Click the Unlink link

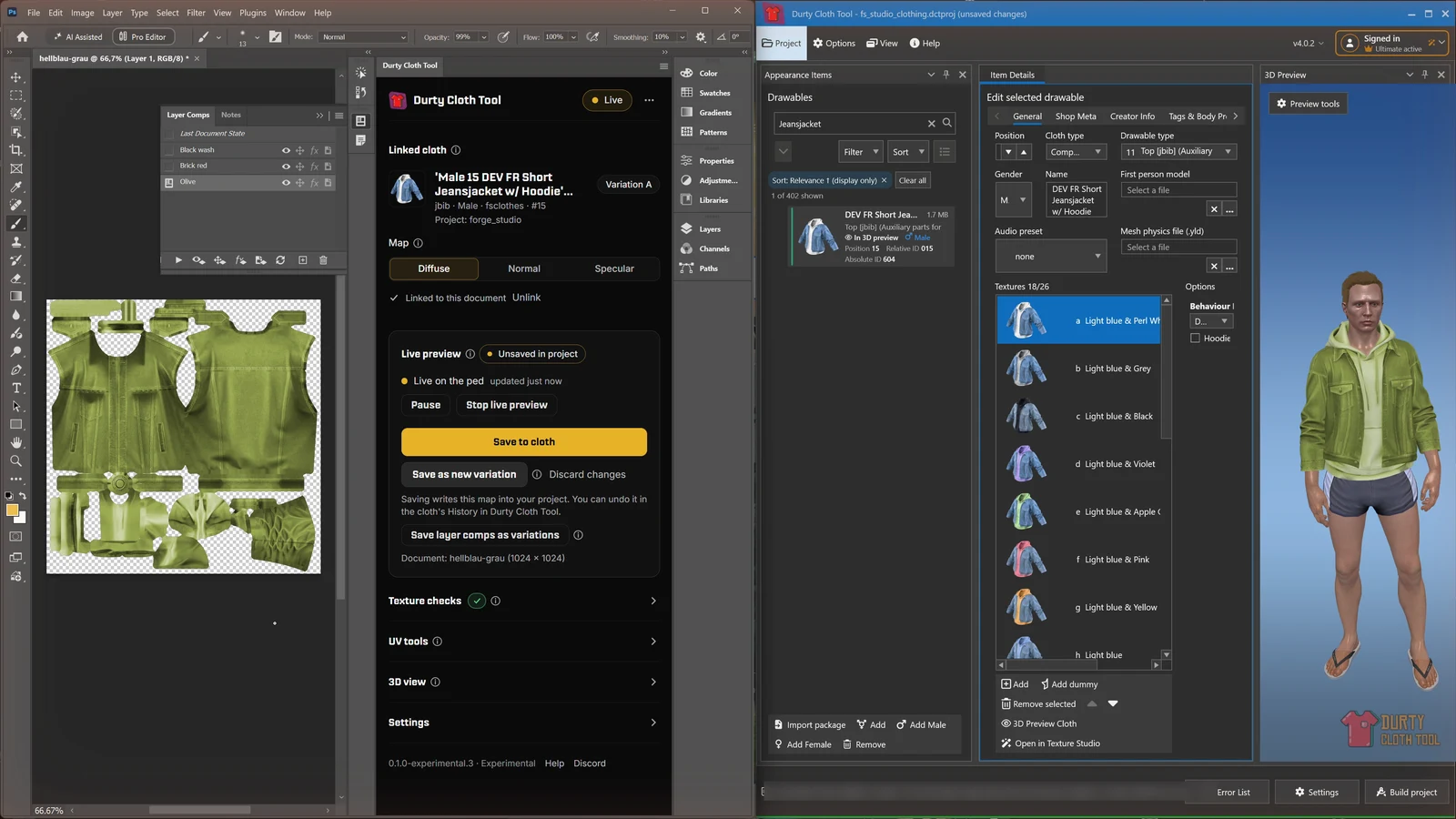[x=526, y=298]
